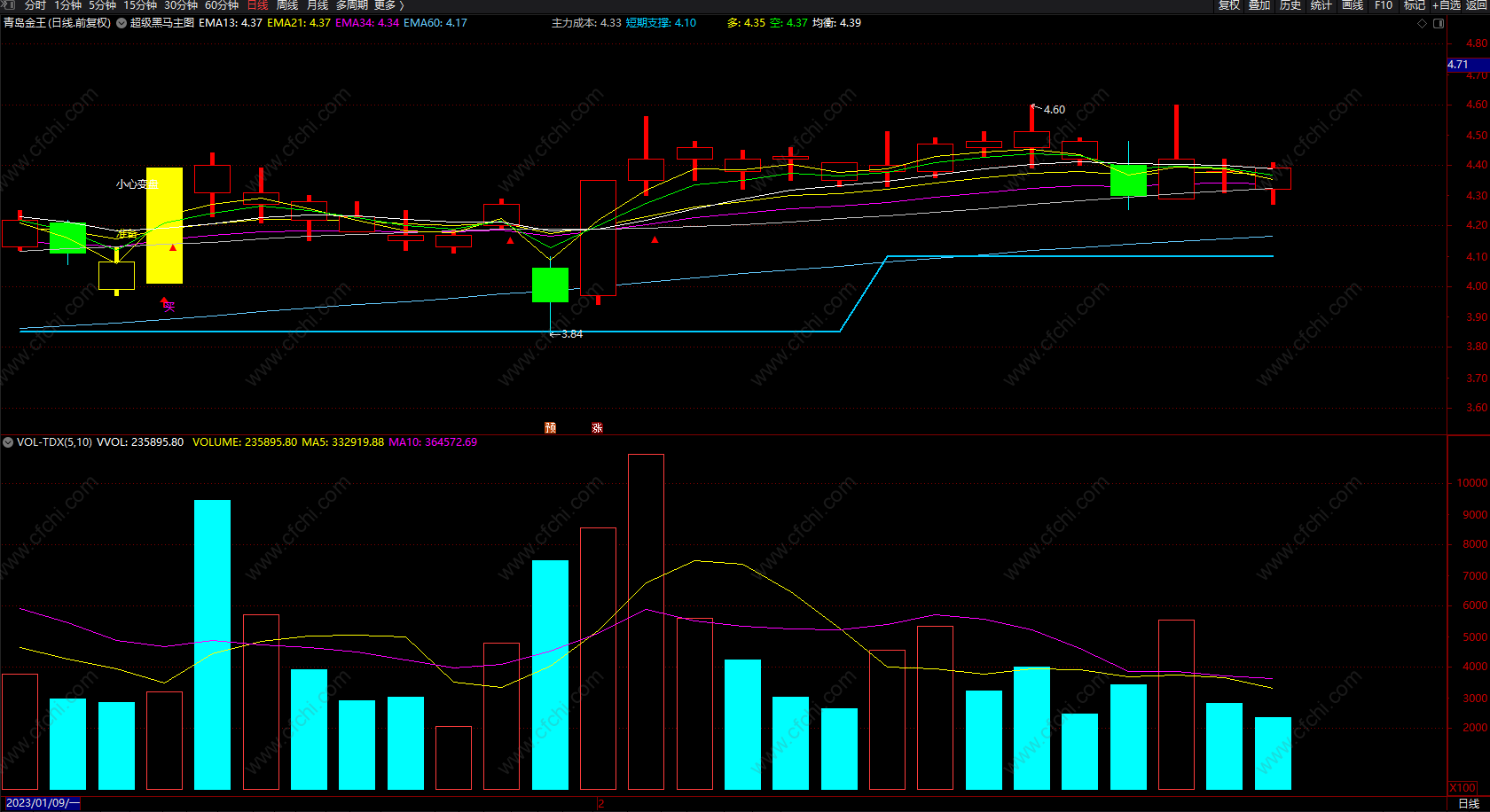Open the 复权 adjustment menu
The image size is (1490, 812).
(1229, 5)
